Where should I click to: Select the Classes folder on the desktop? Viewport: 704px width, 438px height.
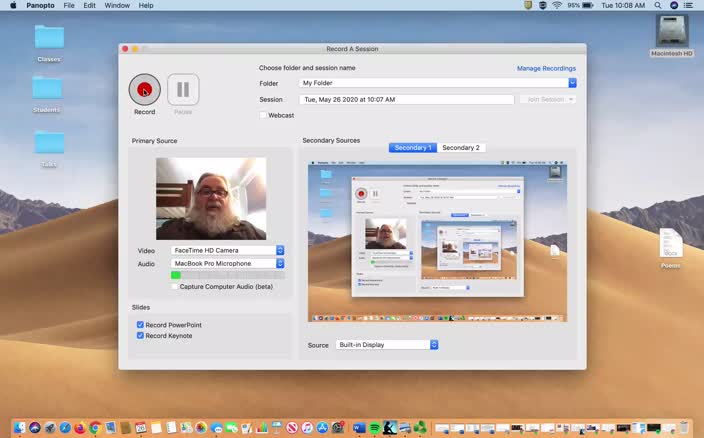pyautogui.click(x=49, y=38)
